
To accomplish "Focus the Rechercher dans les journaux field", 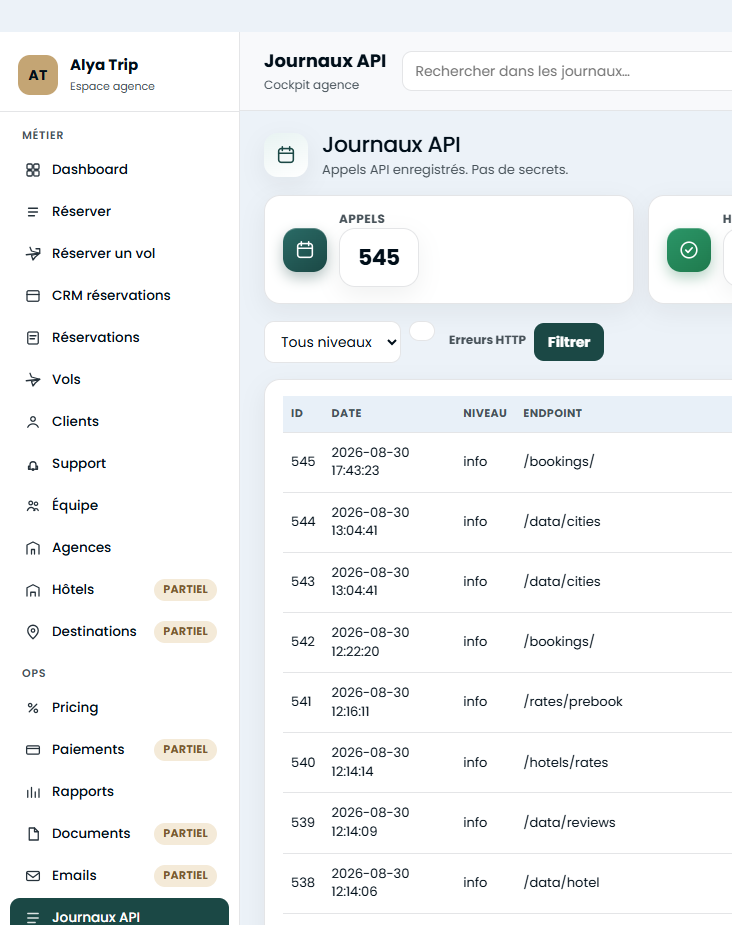I will 567,71.
